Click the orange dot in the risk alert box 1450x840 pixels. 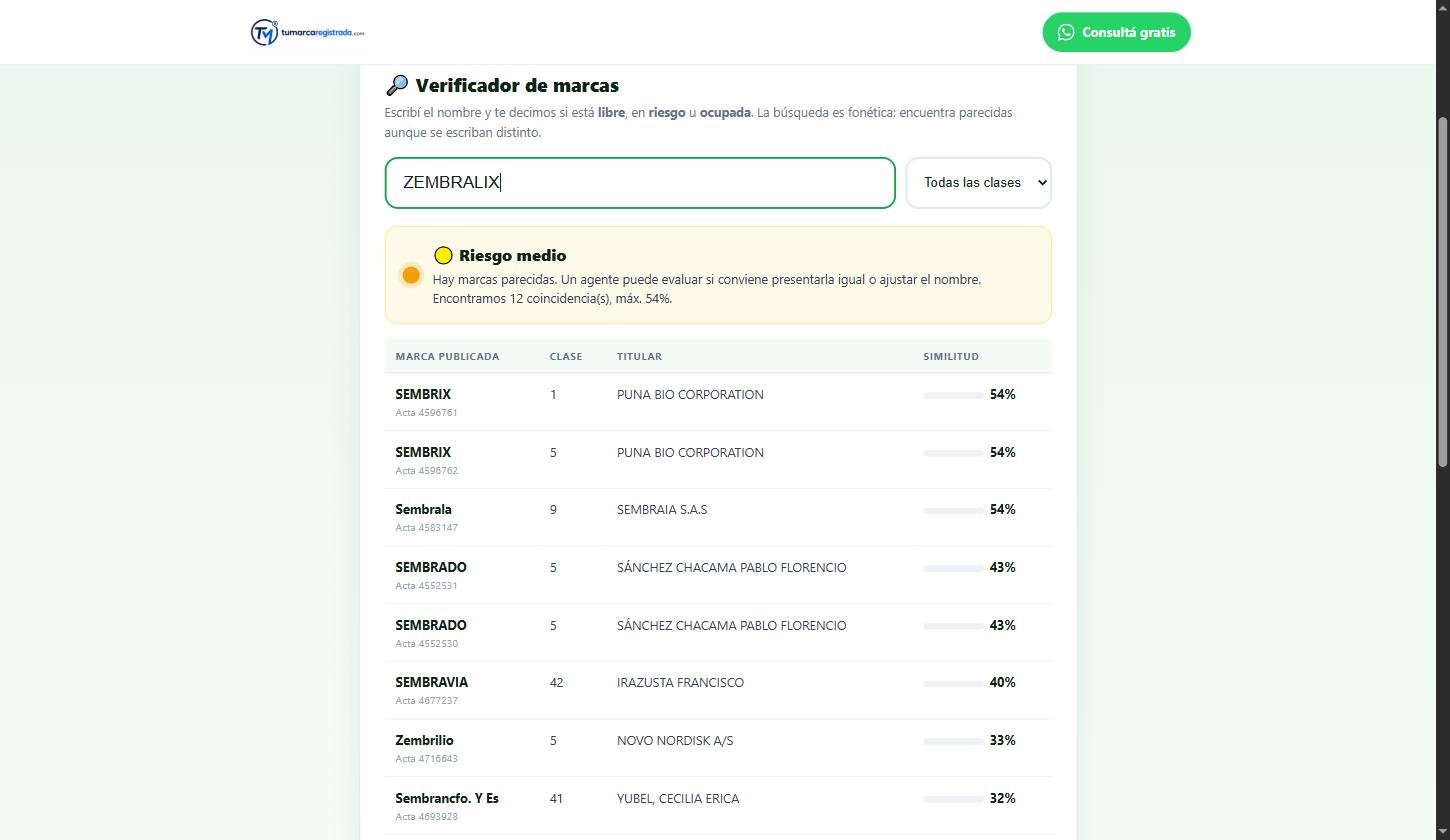(411, 275)
